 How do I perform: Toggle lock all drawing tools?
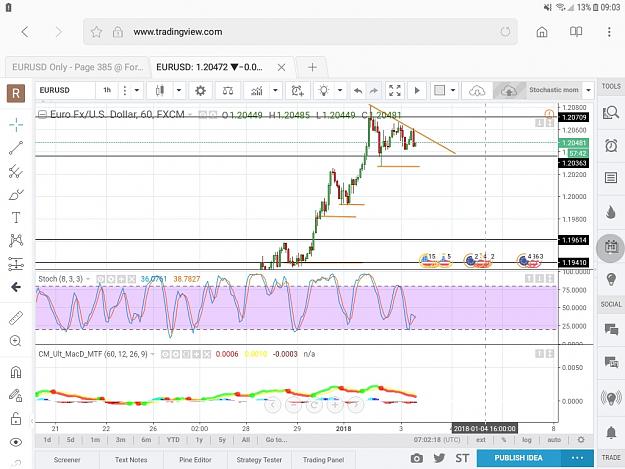(16, 418)
